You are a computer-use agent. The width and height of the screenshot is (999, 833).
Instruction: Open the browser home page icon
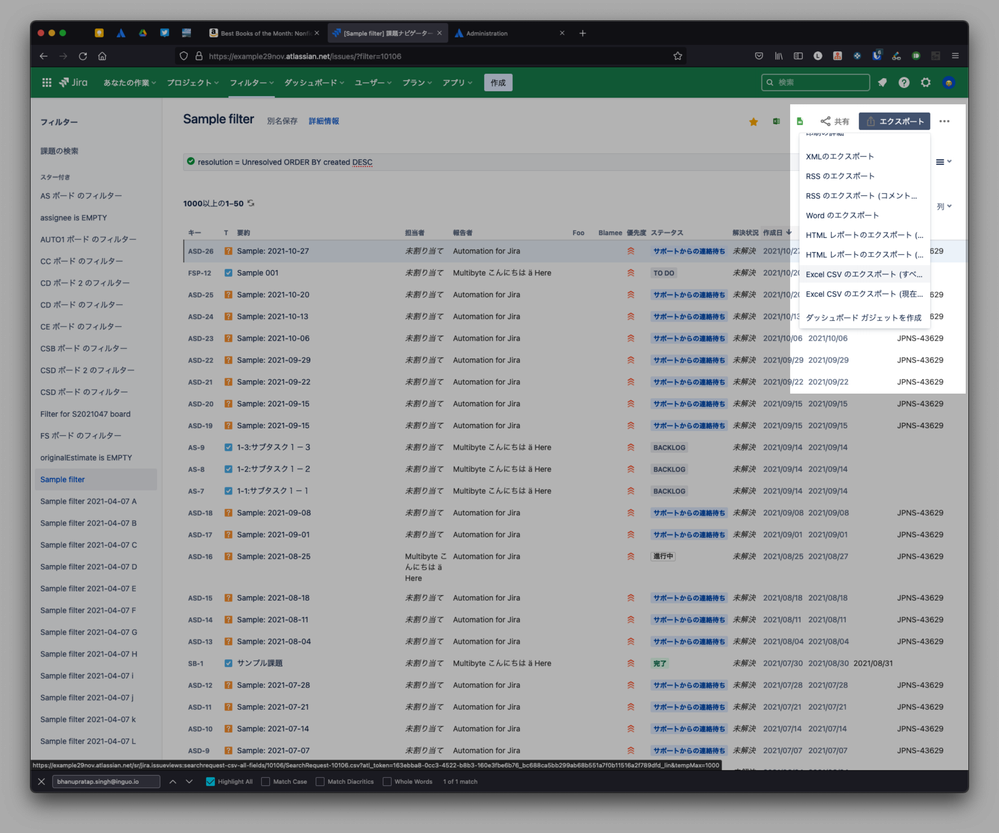click(x=102, y=56)
